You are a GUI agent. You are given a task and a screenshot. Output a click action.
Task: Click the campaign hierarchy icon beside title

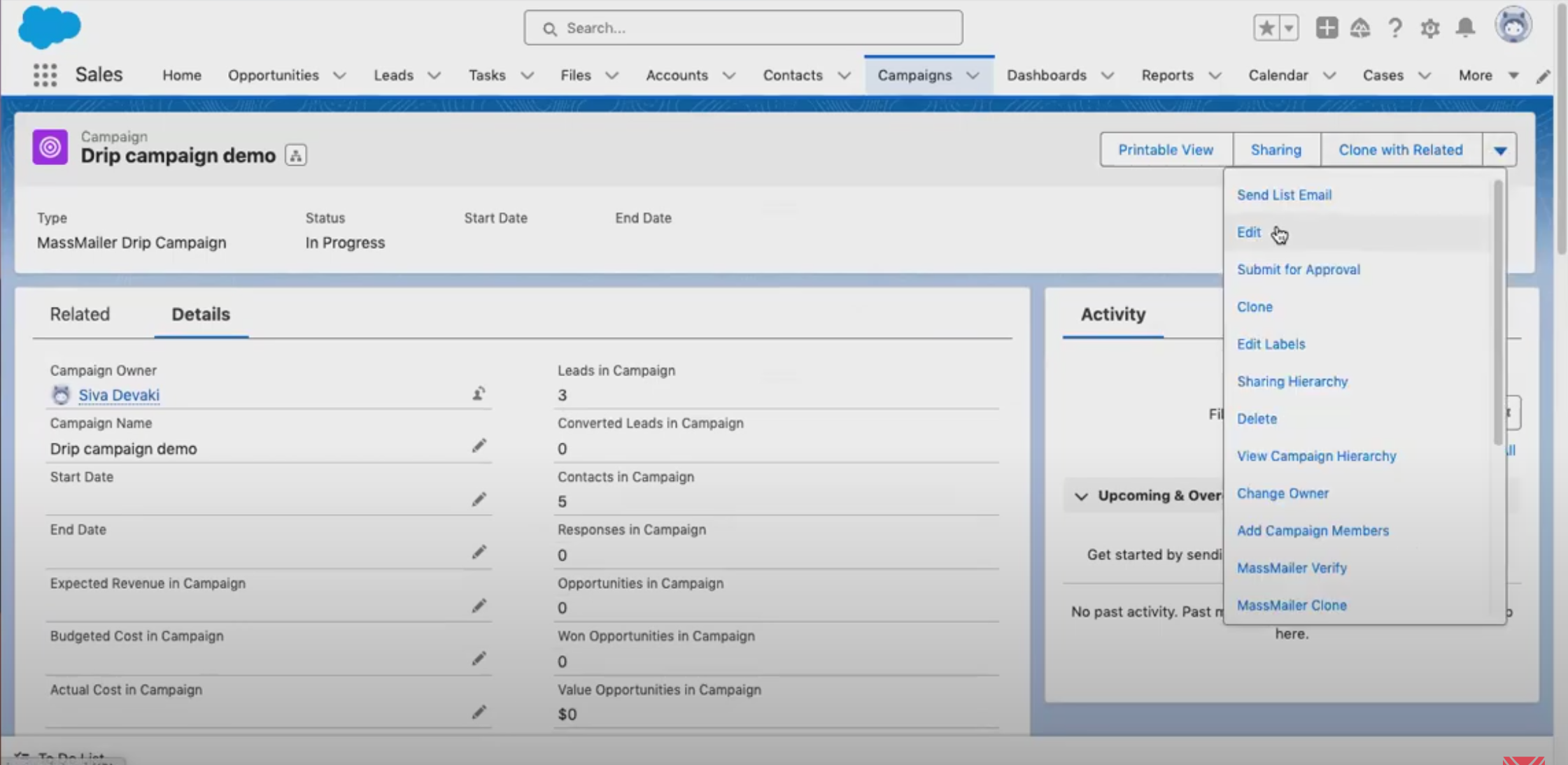click(x=296, y=155)
